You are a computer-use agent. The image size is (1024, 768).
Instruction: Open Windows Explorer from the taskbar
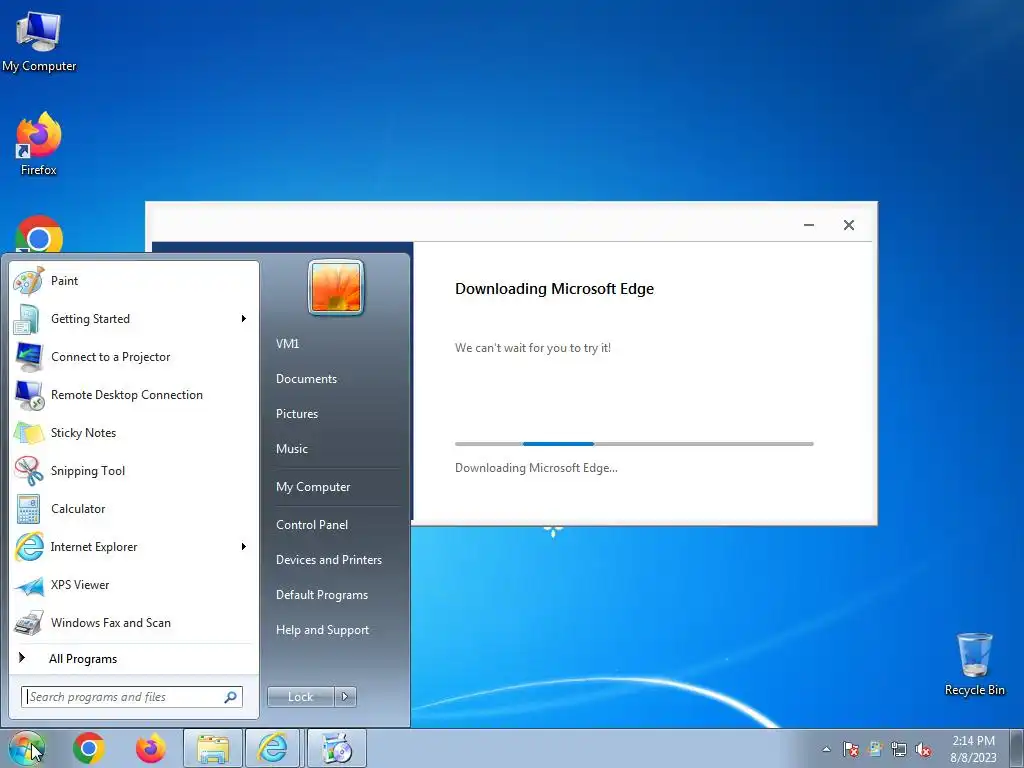213,748
